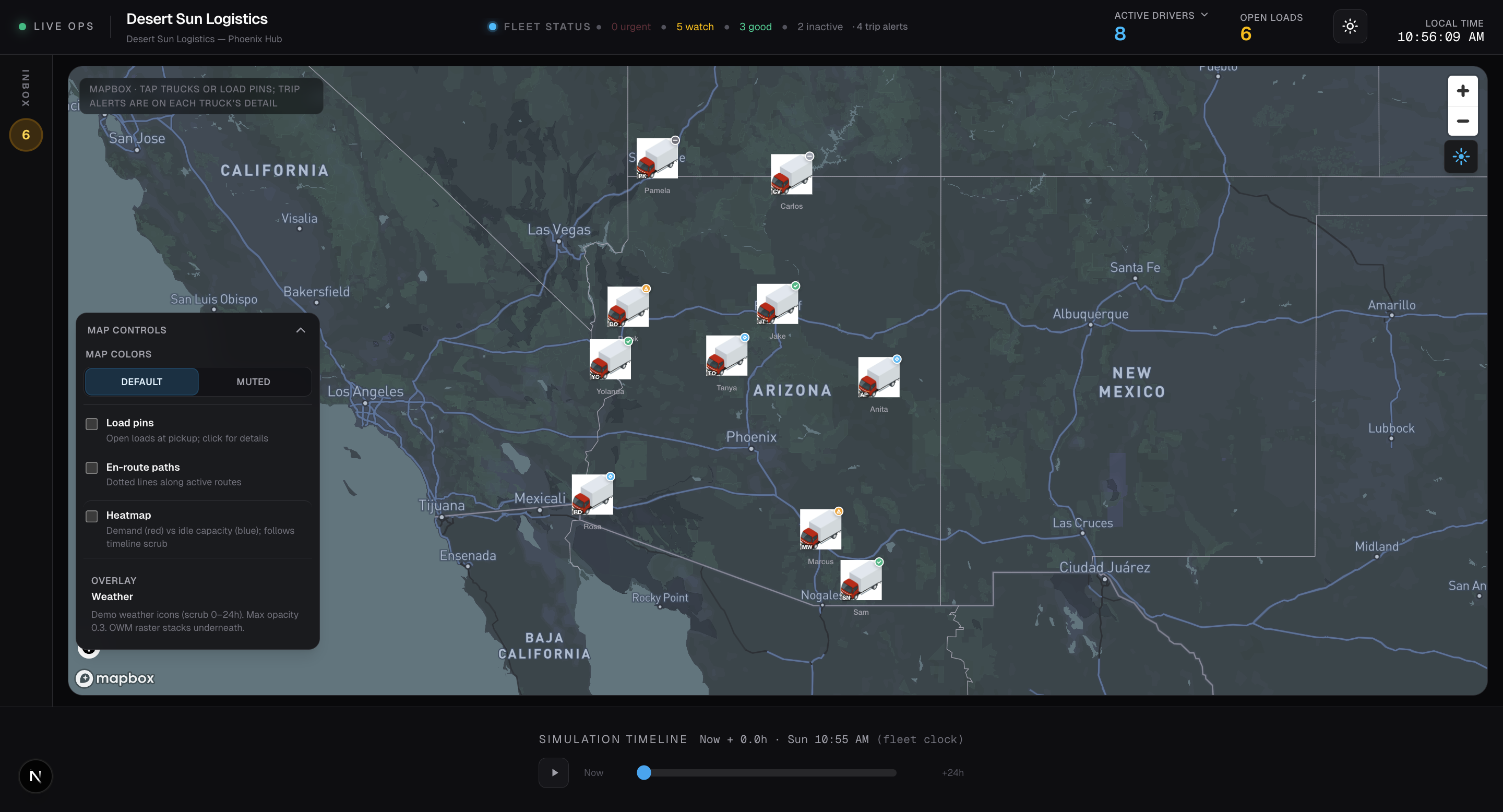Click the 5 watch fleet status
Screen dimensions: 1503x812
[x=695, y=27]
